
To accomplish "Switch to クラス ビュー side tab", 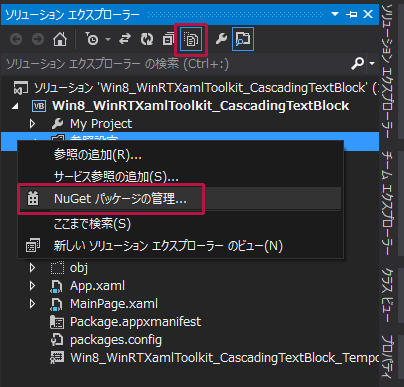I will point(388,295).
